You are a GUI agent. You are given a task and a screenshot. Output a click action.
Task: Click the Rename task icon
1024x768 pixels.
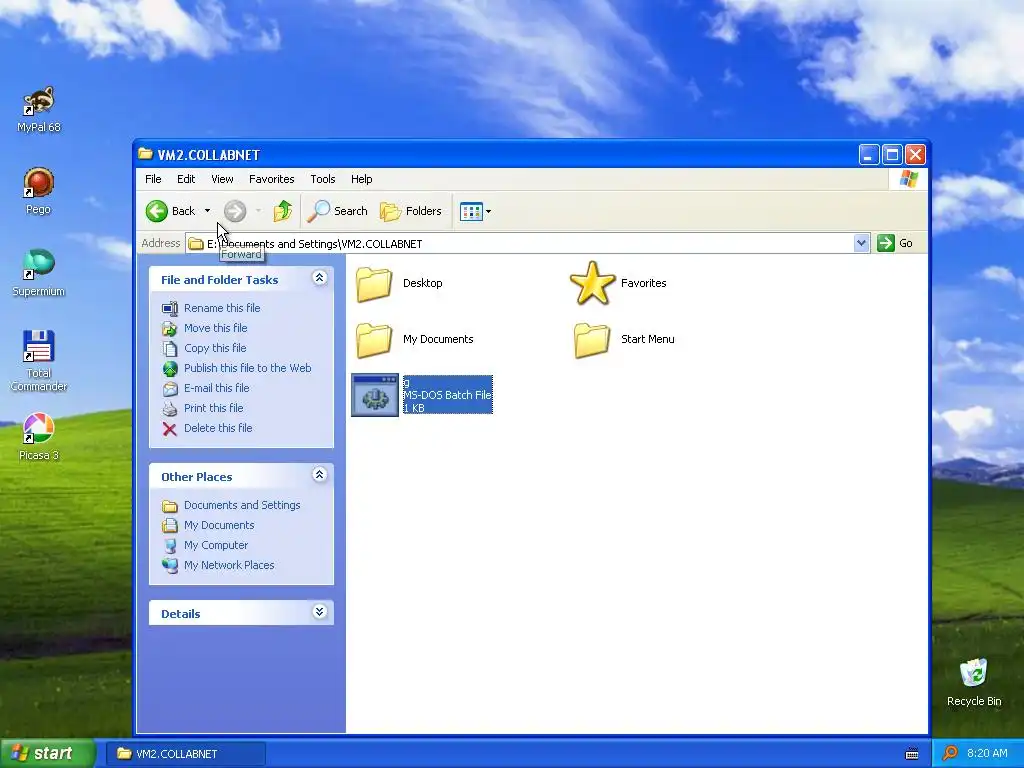coord(170,308)
